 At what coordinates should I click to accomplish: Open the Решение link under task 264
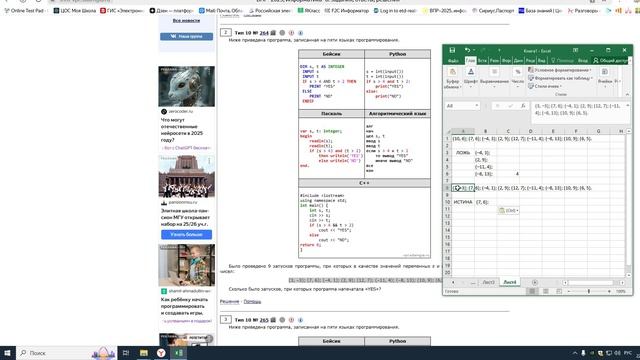(x=229, y=302)
